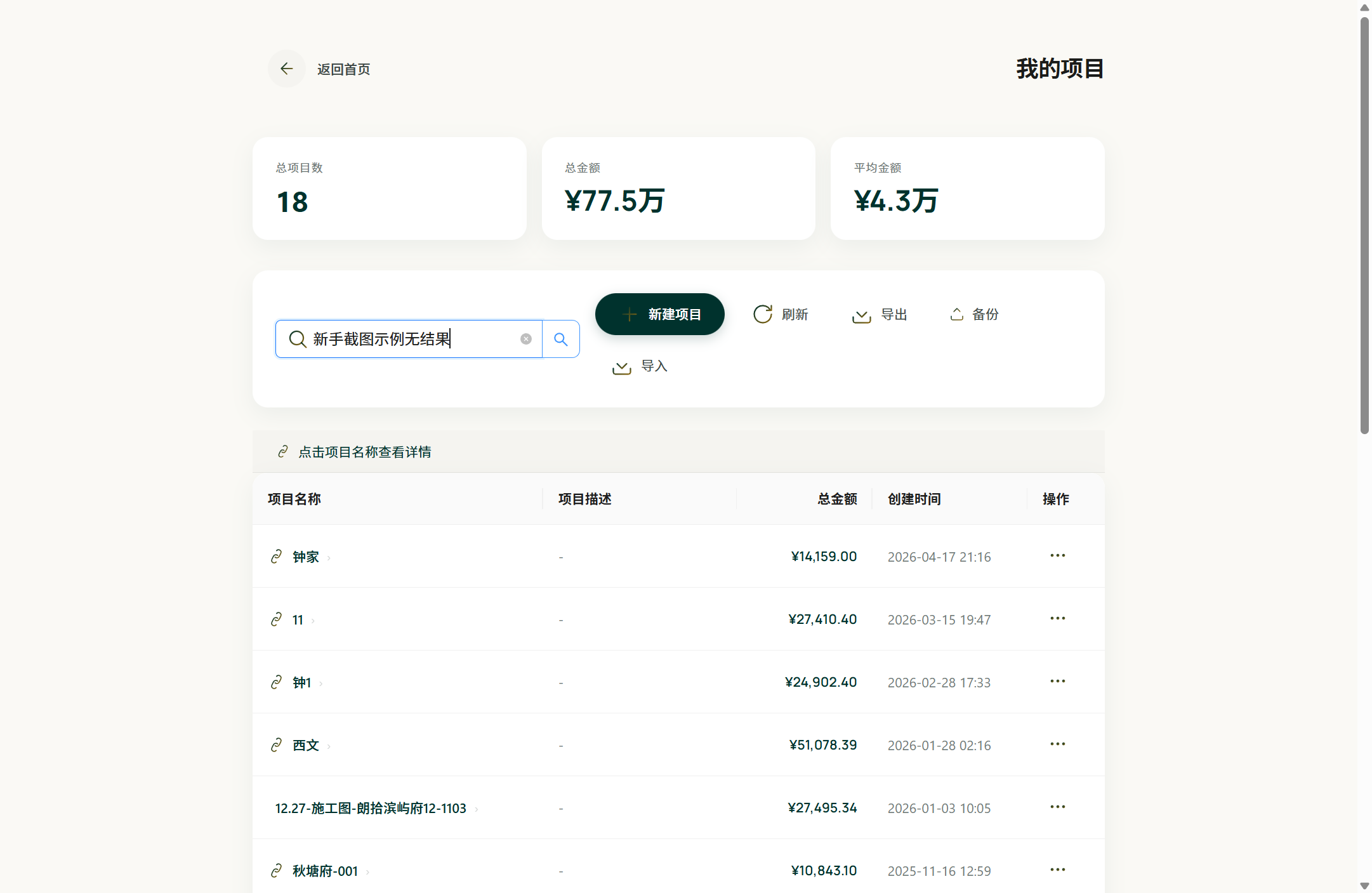
Task: Click the link icon beside 钟1
Action: [276, 682]
